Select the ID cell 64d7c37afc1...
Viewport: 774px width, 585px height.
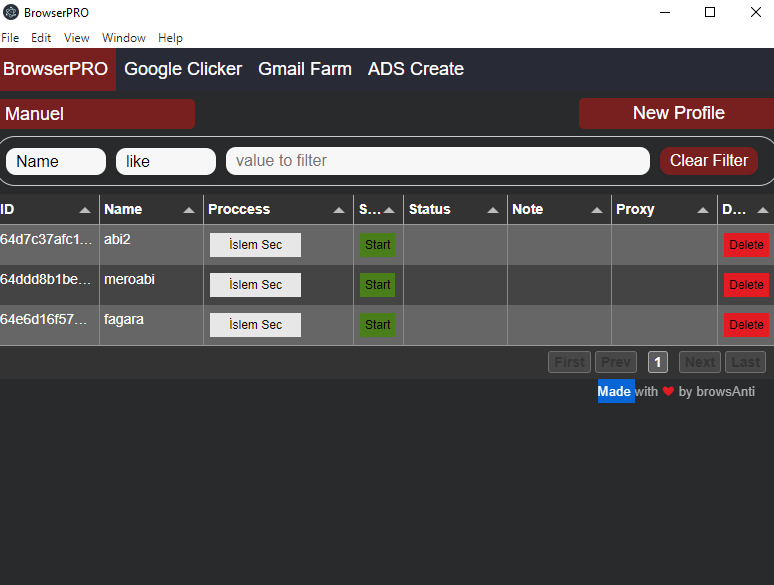pyautogui.click(x=49, y=245)
